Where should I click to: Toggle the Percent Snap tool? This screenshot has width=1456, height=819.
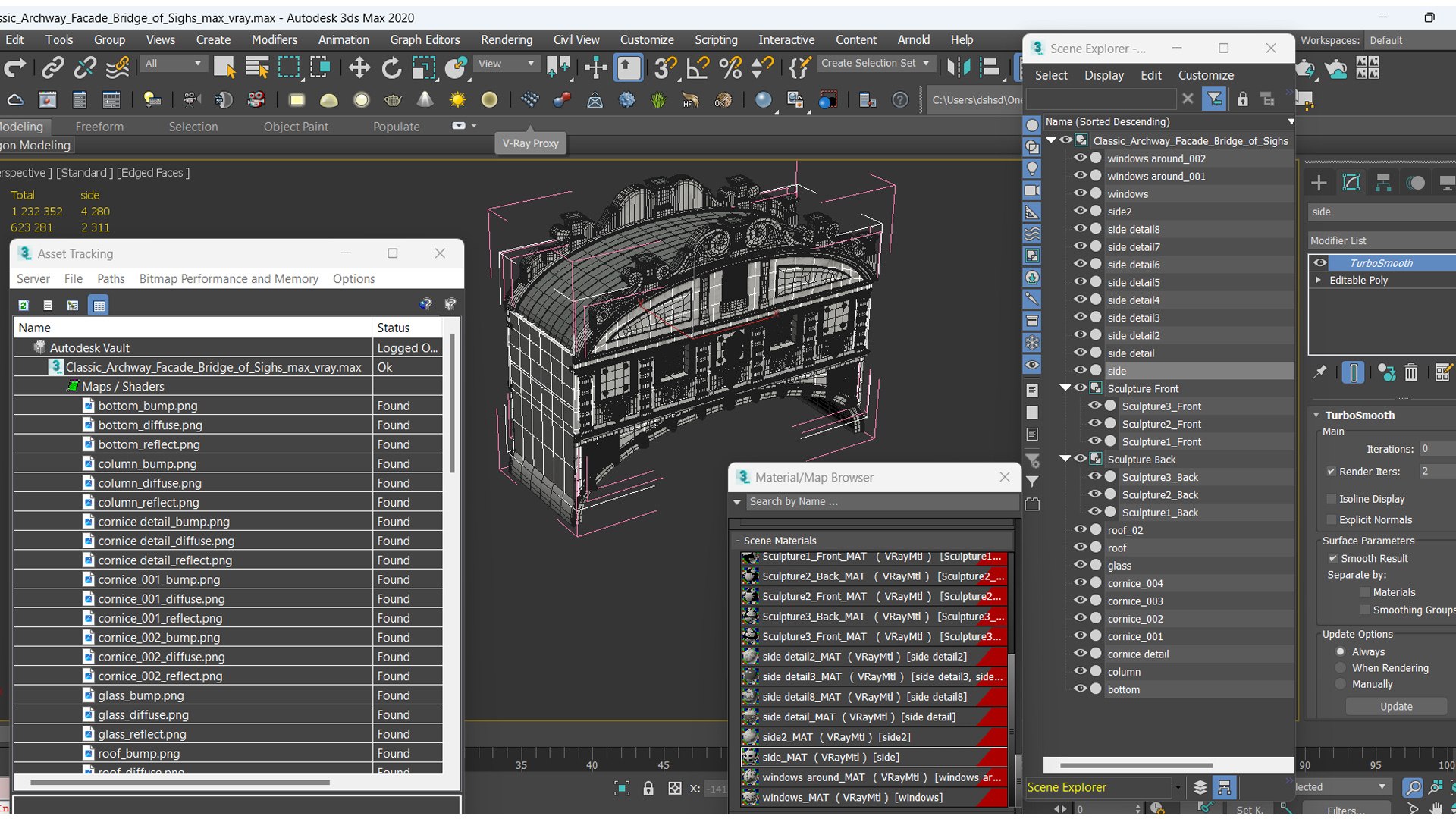(730, 68)
